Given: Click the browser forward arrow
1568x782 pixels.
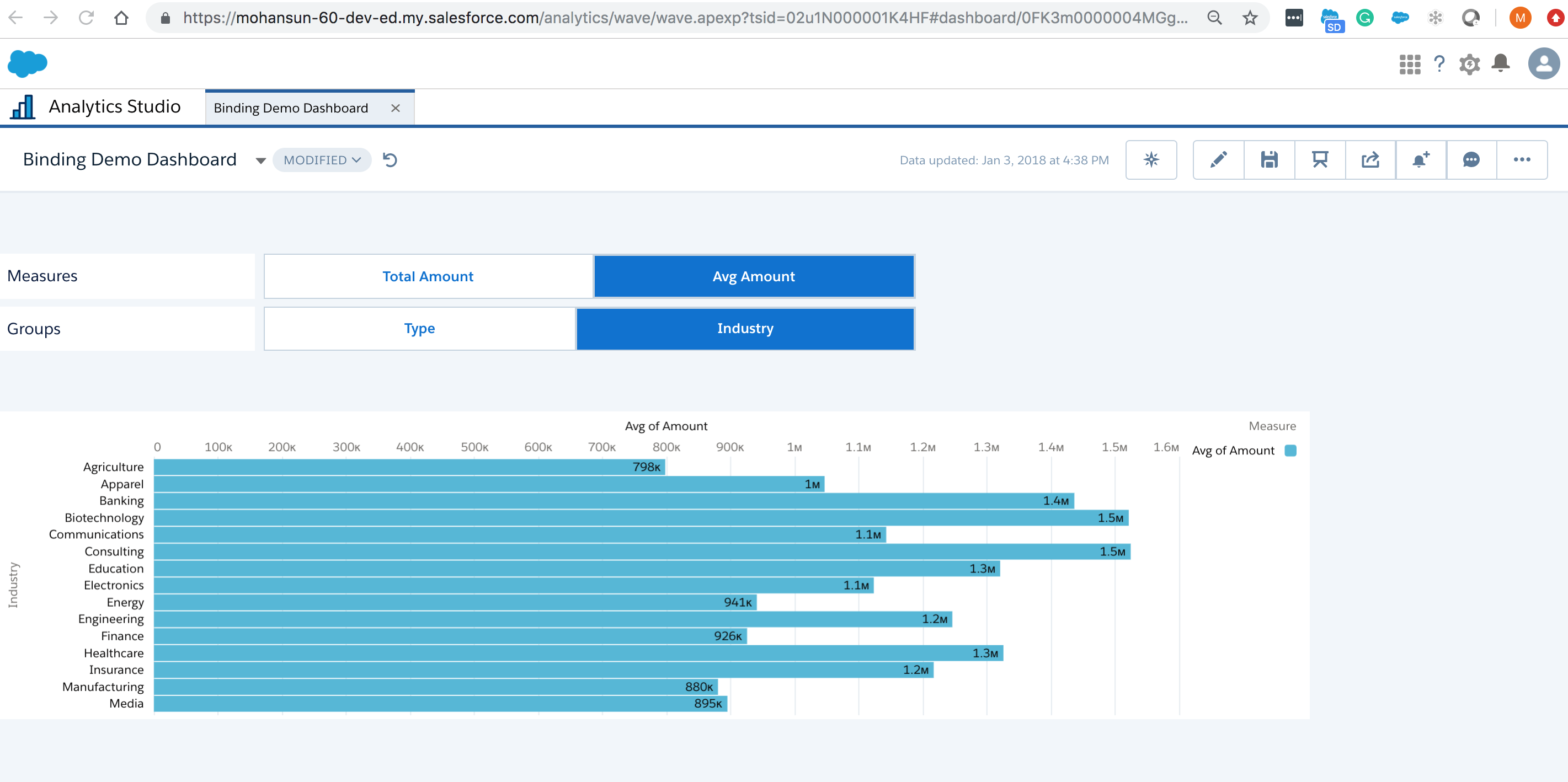Looking at the screenshot, I should [x=51, y=18].
